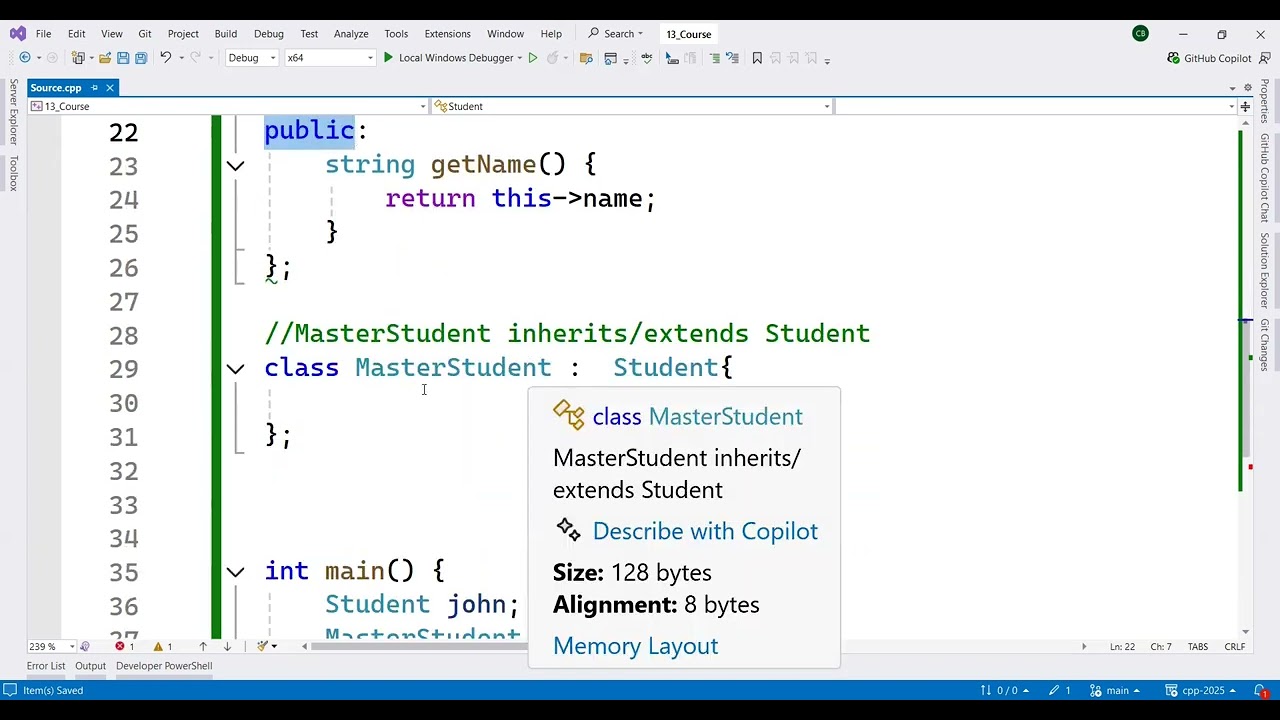
Task: Toggle a bookmark with the bookmark icon
Action: point(757,58)
